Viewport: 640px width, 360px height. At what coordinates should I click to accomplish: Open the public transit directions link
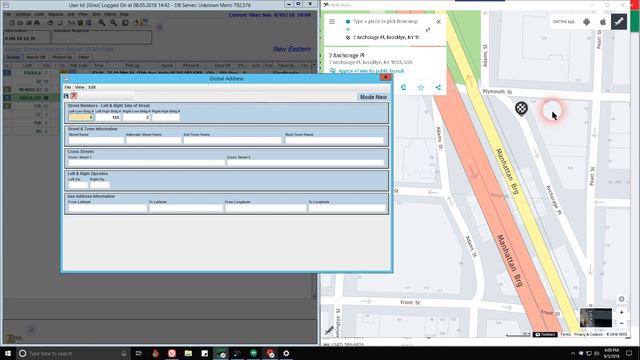coord(371,71)
